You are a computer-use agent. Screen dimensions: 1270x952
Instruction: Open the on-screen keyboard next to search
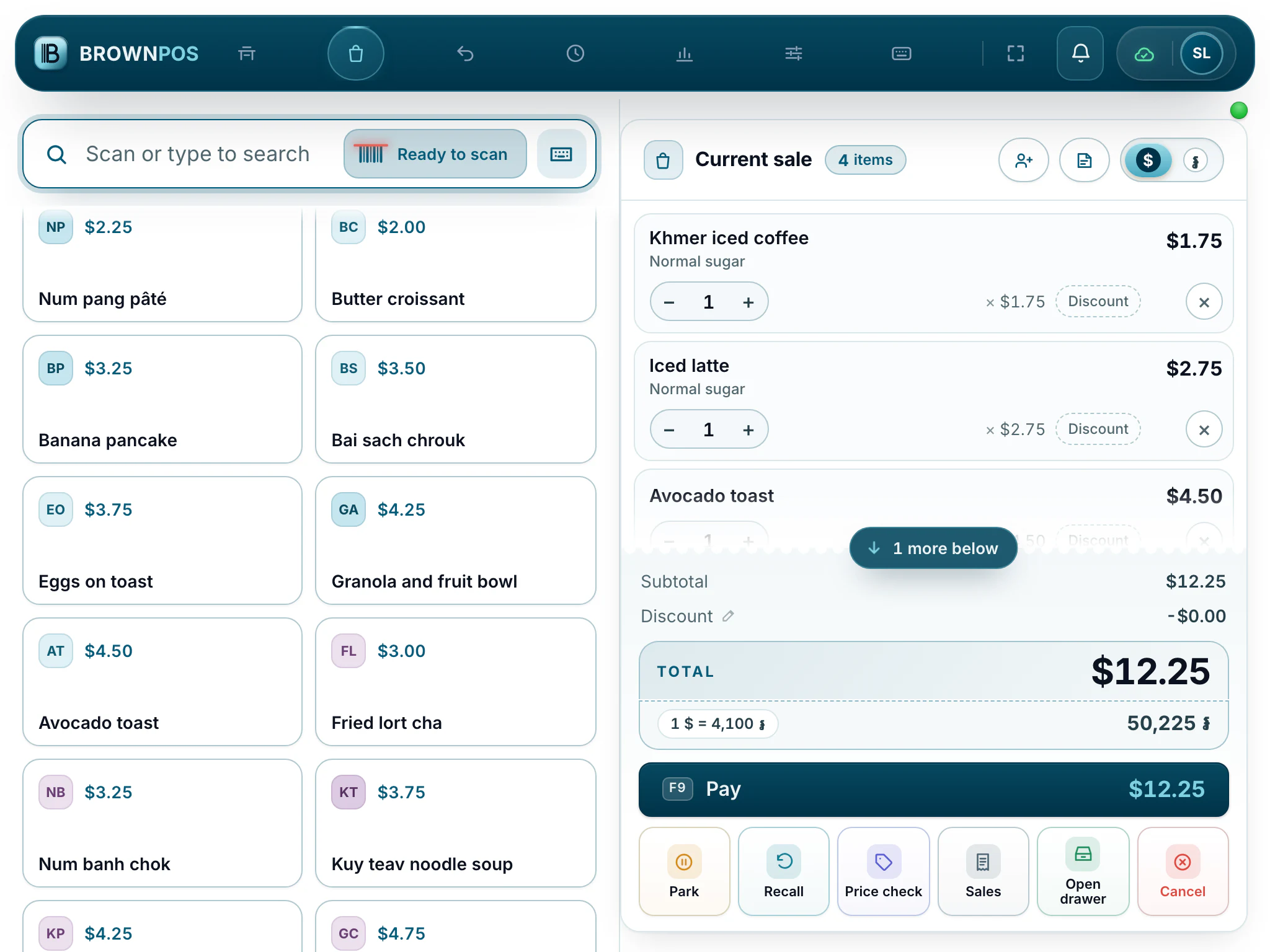[x=561, y=154]
